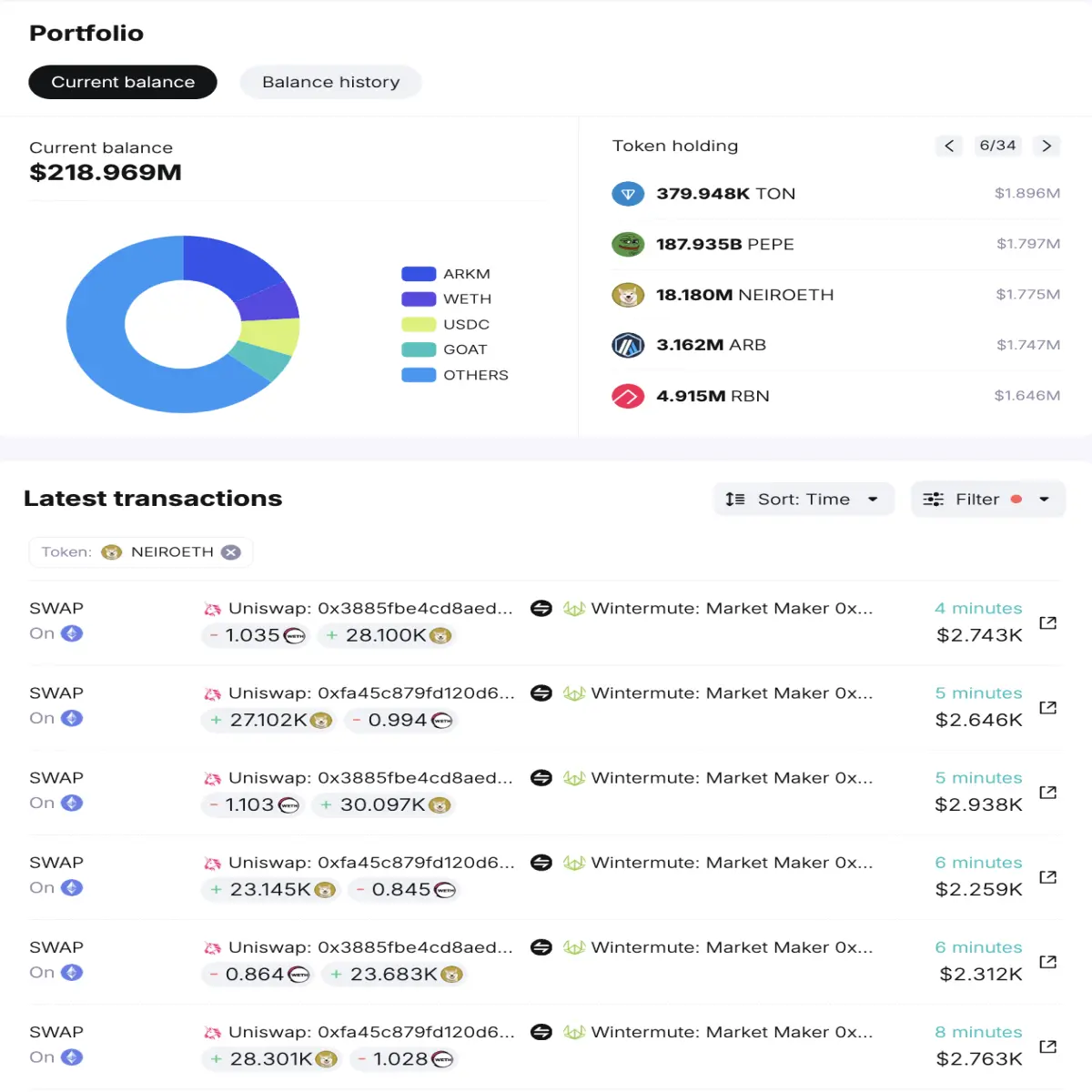Switch to Balance history tab

(x=331, y=82)
